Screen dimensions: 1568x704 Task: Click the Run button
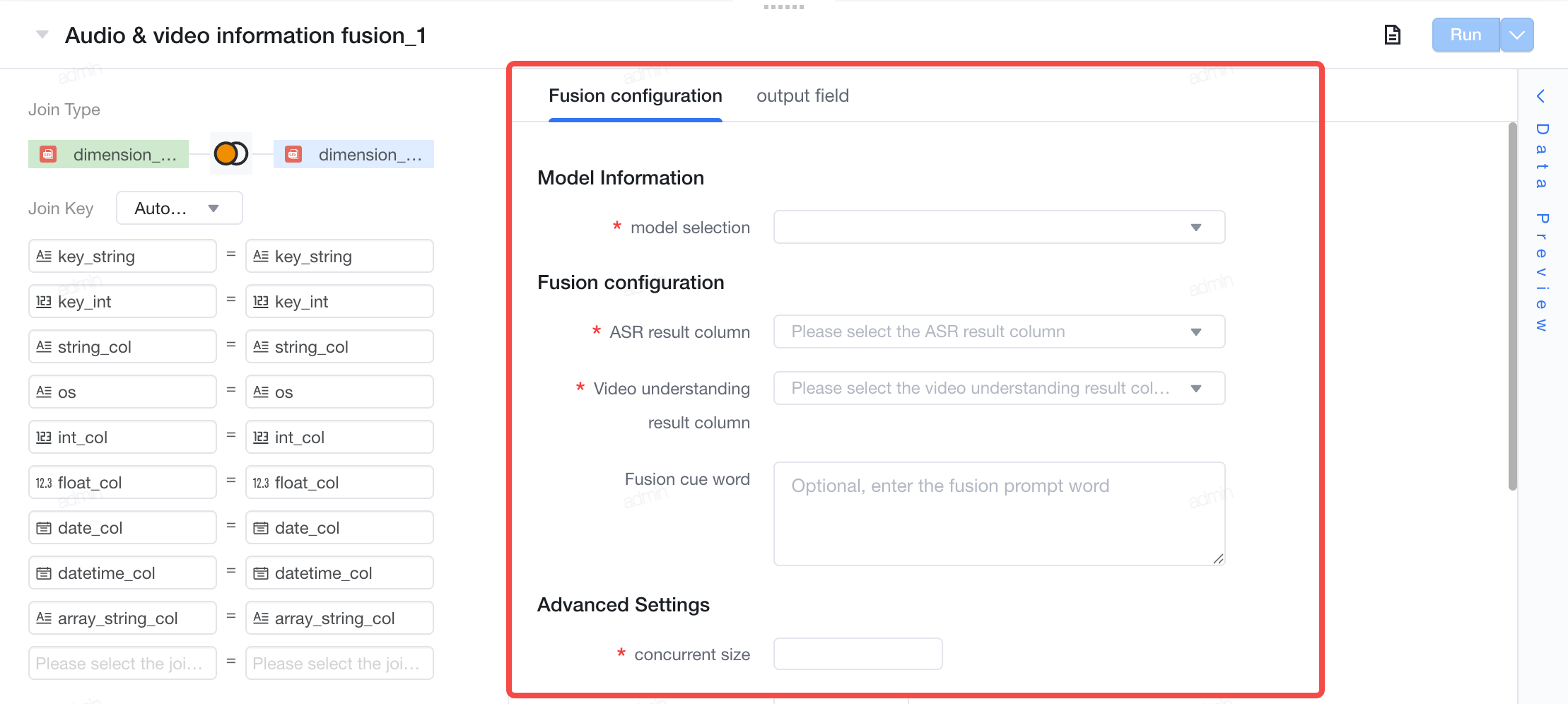pyautogui.click(x=1465, y=35)
